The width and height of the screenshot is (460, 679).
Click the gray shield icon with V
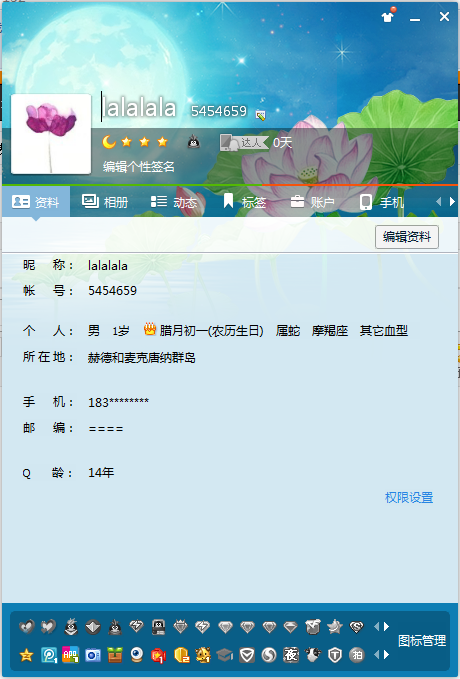click(247, 655)
